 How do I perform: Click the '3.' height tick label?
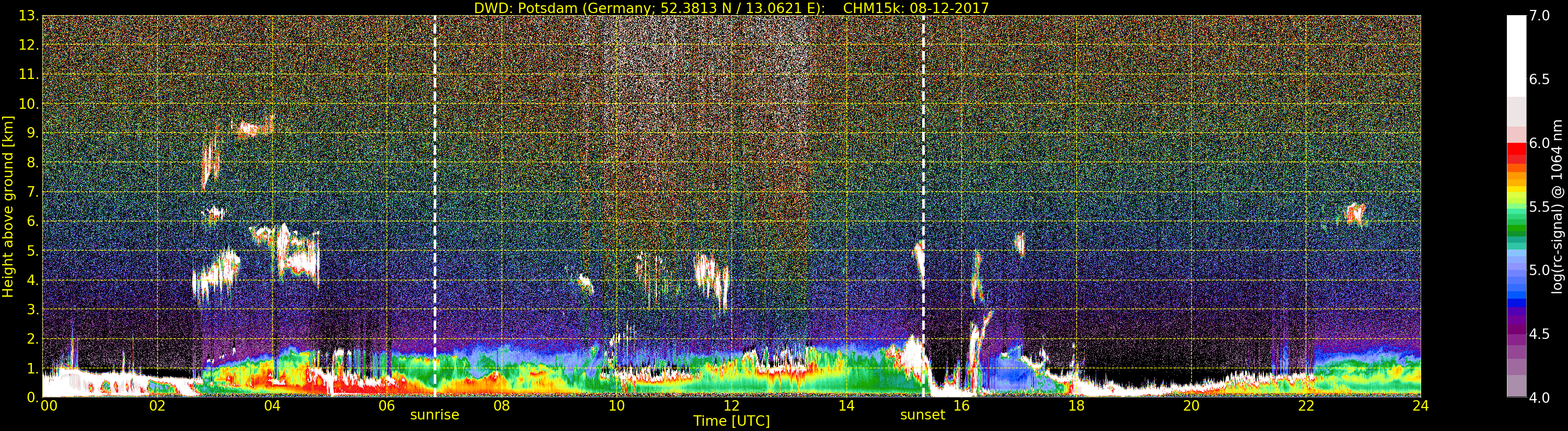click(32, 309)
